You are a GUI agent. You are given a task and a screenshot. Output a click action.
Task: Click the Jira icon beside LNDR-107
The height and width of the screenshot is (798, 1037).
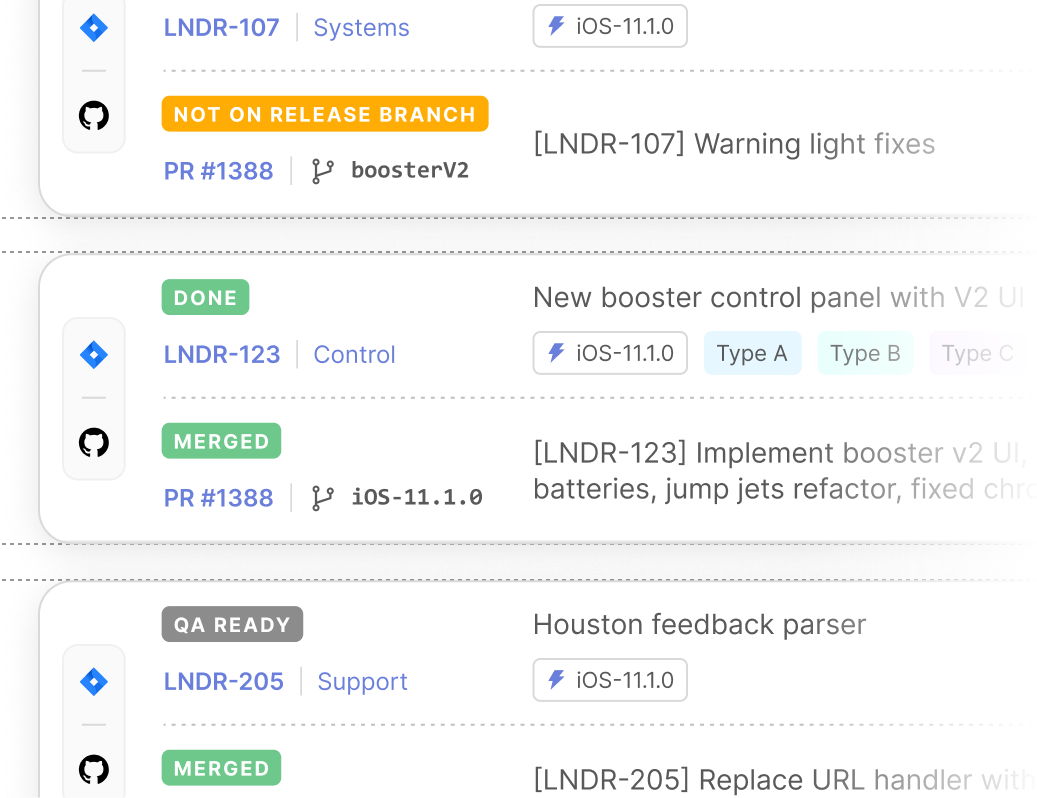(94, 28)
